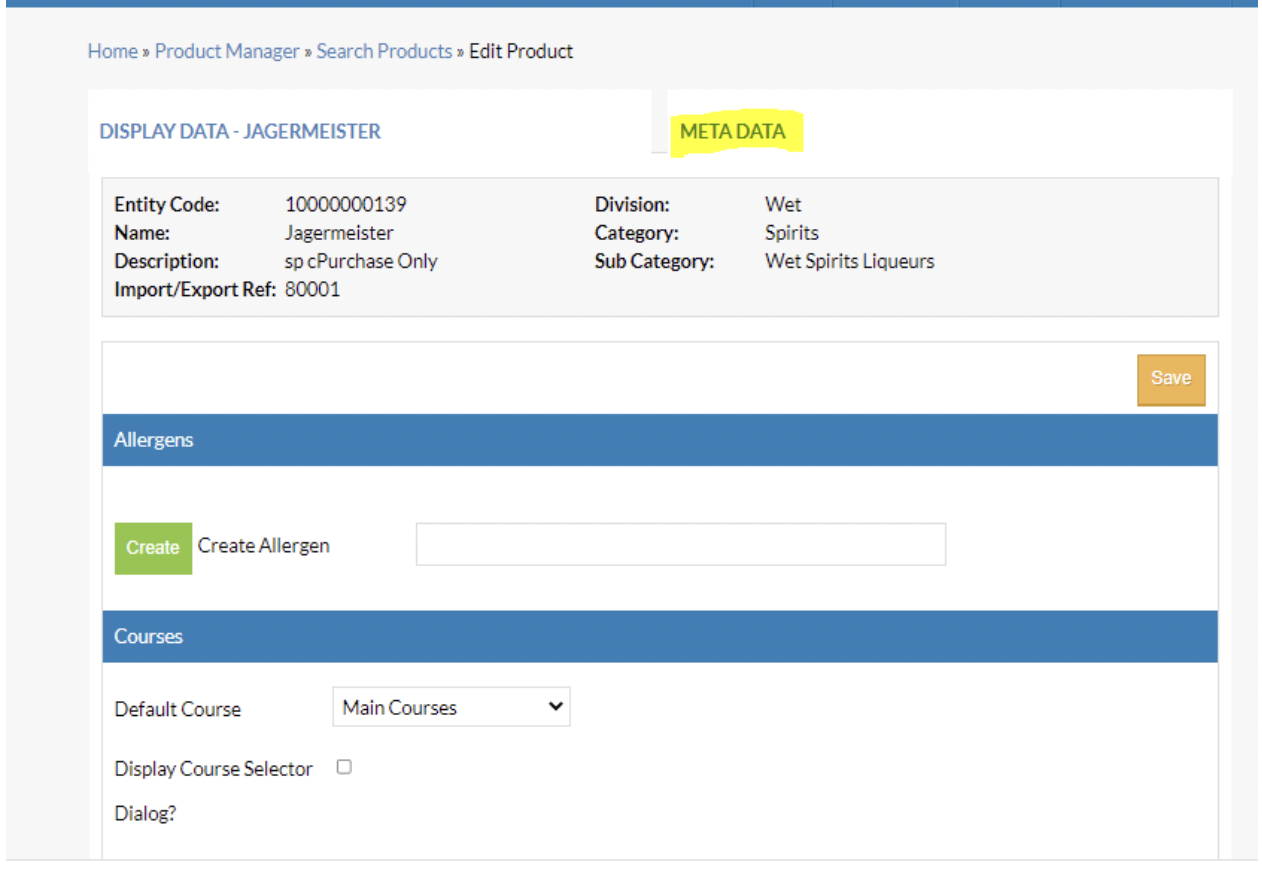Click the Import/Export Ref value 80001
The width and height of the screenshot is (1262, 882).
[312, 291]
